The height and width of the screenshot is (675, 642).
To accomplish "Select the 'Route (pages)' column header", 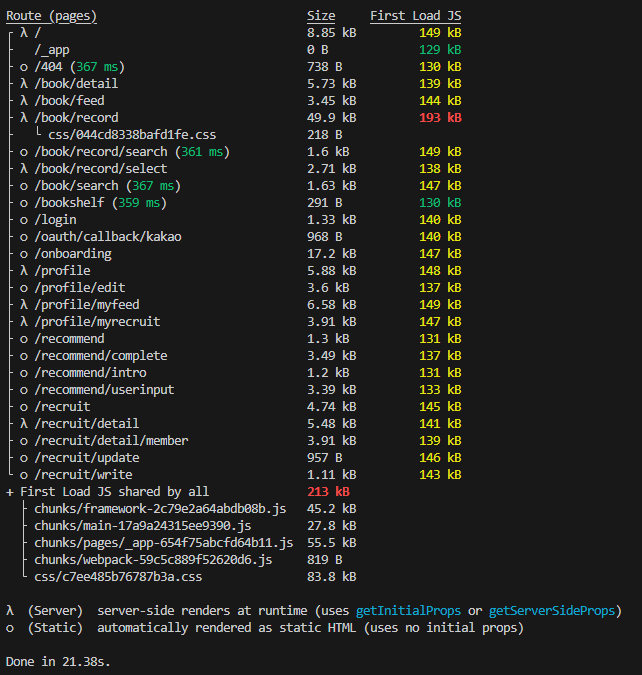I will point(51,16).
